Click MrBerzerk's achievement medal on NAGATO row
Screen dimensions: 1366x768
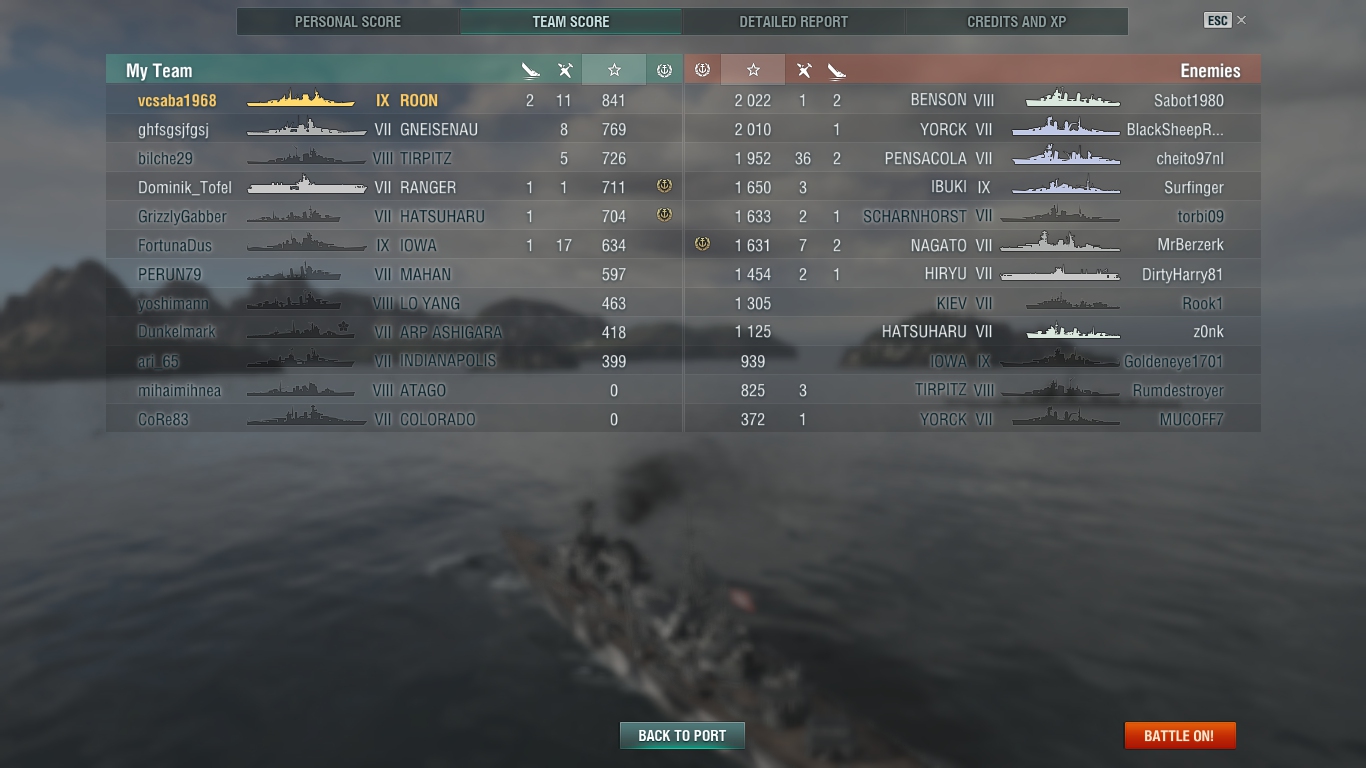[702, 244]
